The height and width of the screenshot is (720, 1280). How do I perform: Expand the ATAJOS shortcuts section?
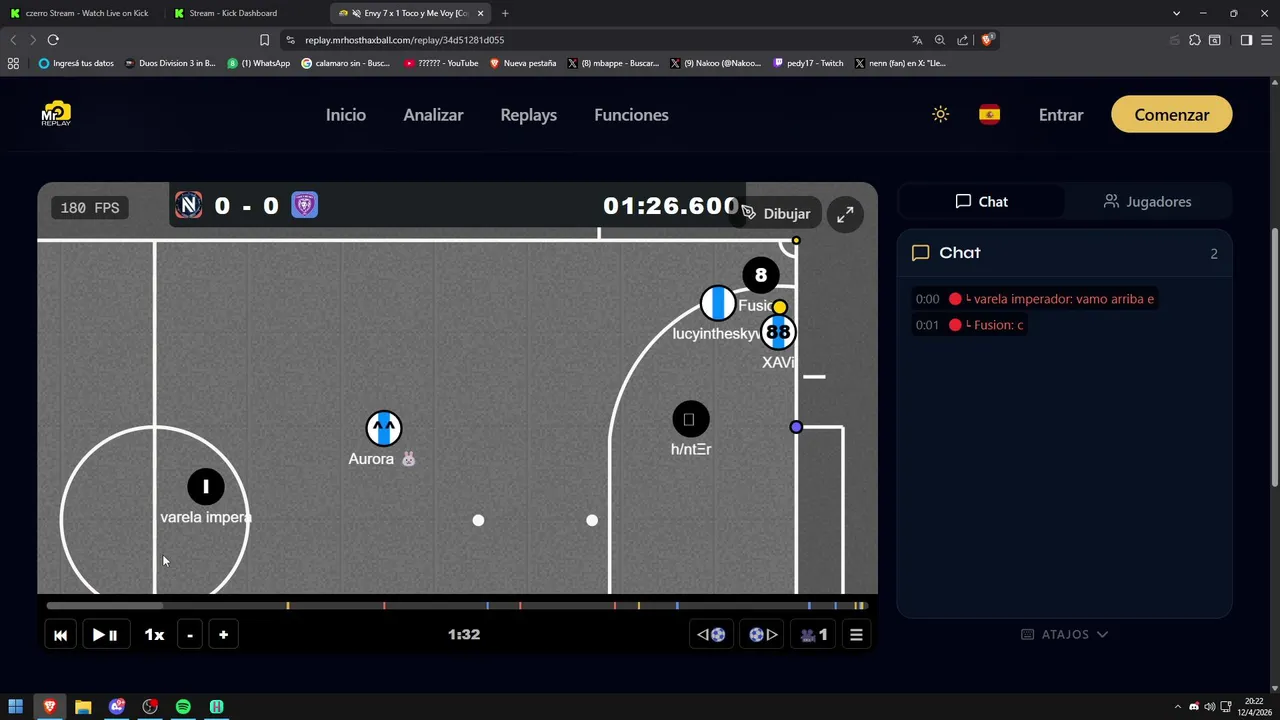click(1064, 635)
